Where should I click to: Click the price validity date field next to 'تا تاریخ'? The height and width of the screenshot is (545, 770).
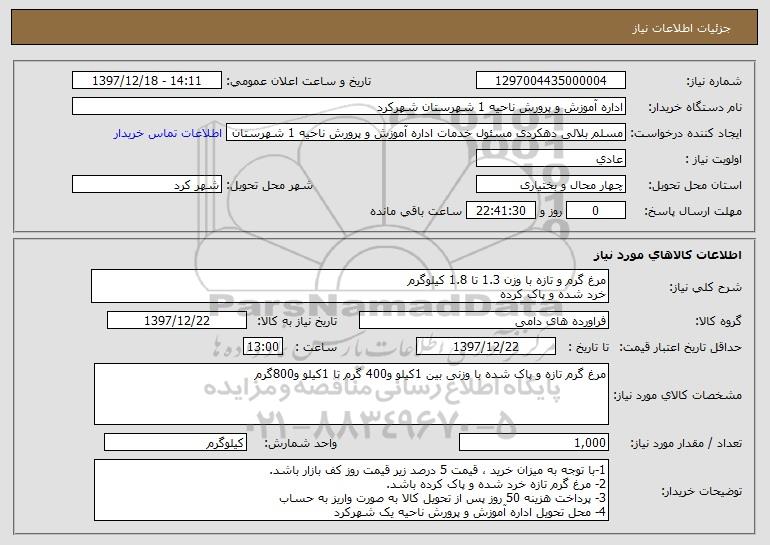click(486, 347)
